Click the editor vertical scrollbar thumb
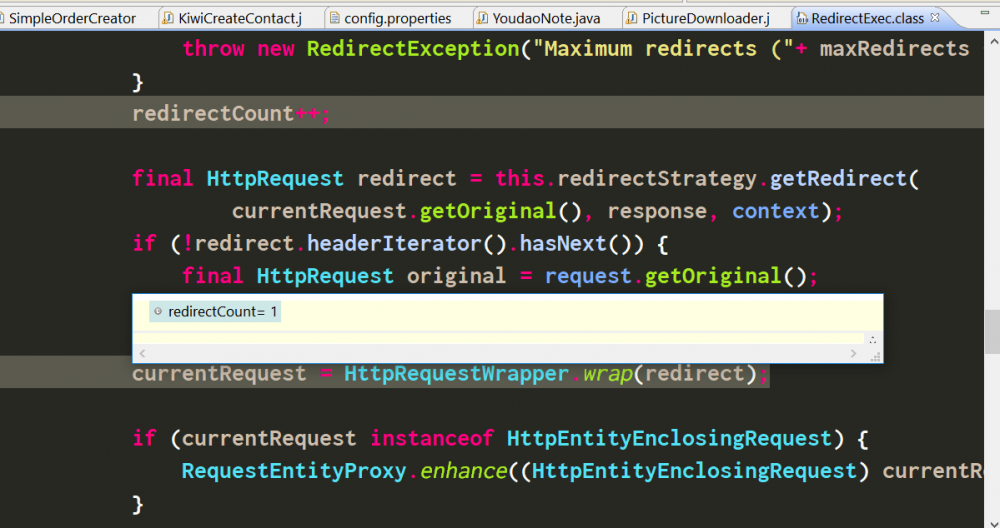This screenshot has width=1000, height=528. [992, 331]
